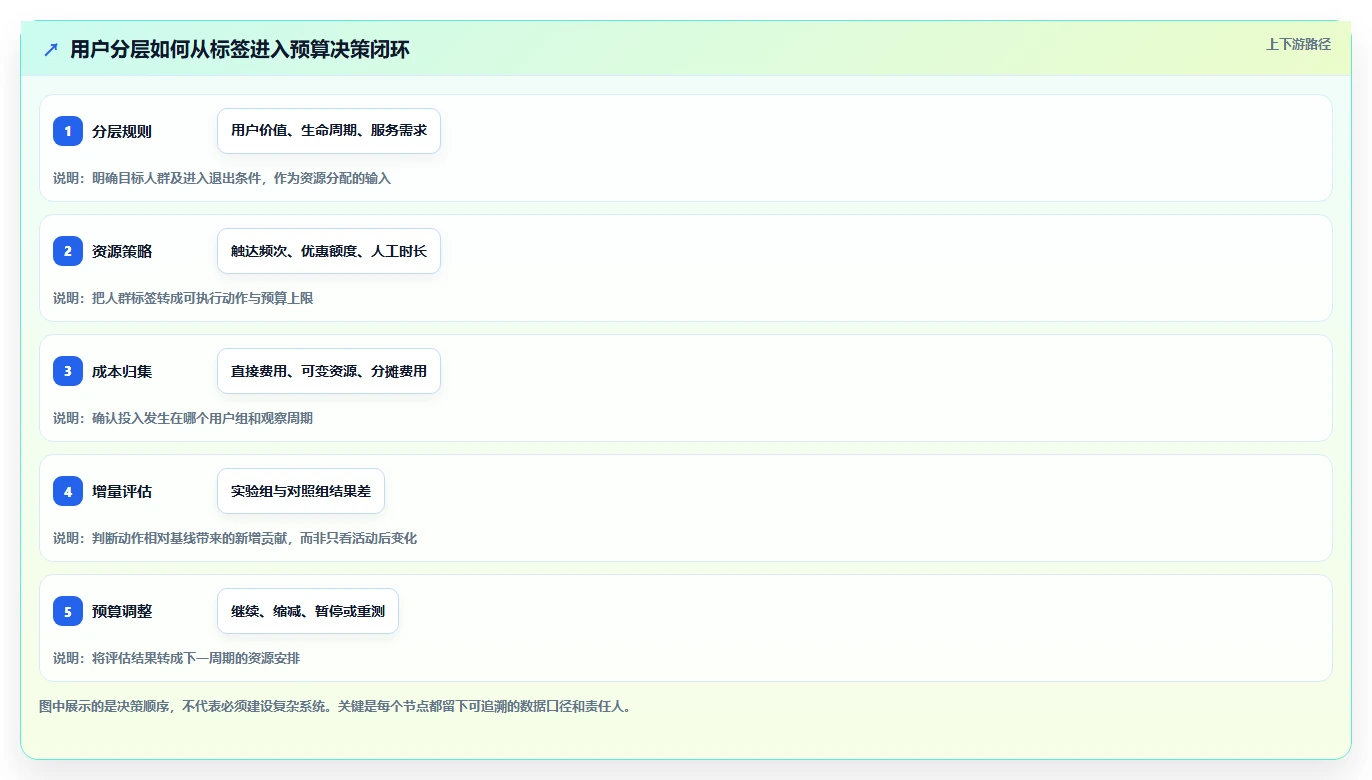Viewport: 1372px width, 780px height.
Task: Click the step 1 number badge
Action: tap(68, 131)
